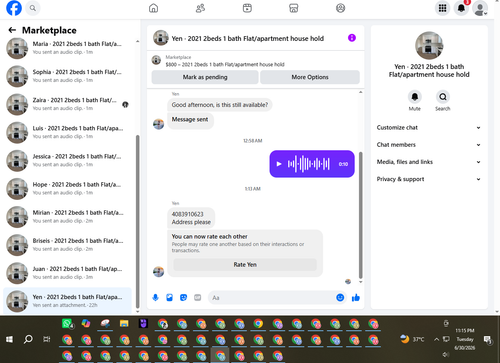Play the 0:10 audio clip
The image size is (500, 363).
(279, 164)
